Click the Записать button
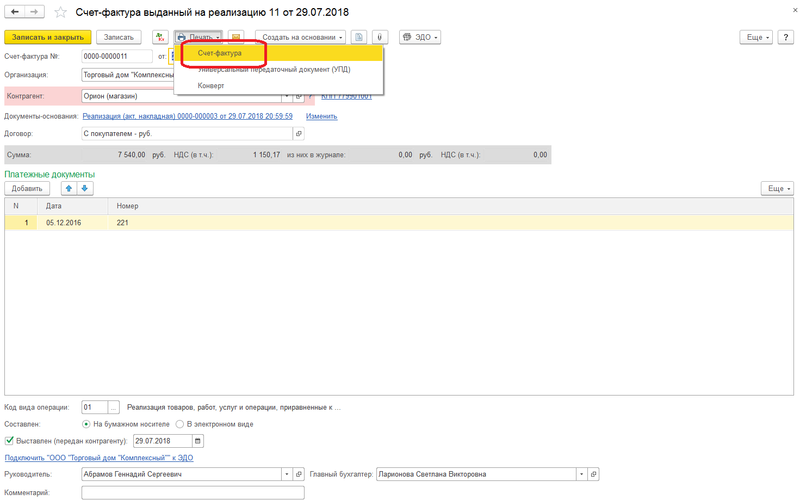This screenshot has width=800, height=500. [x=118, y=37]
